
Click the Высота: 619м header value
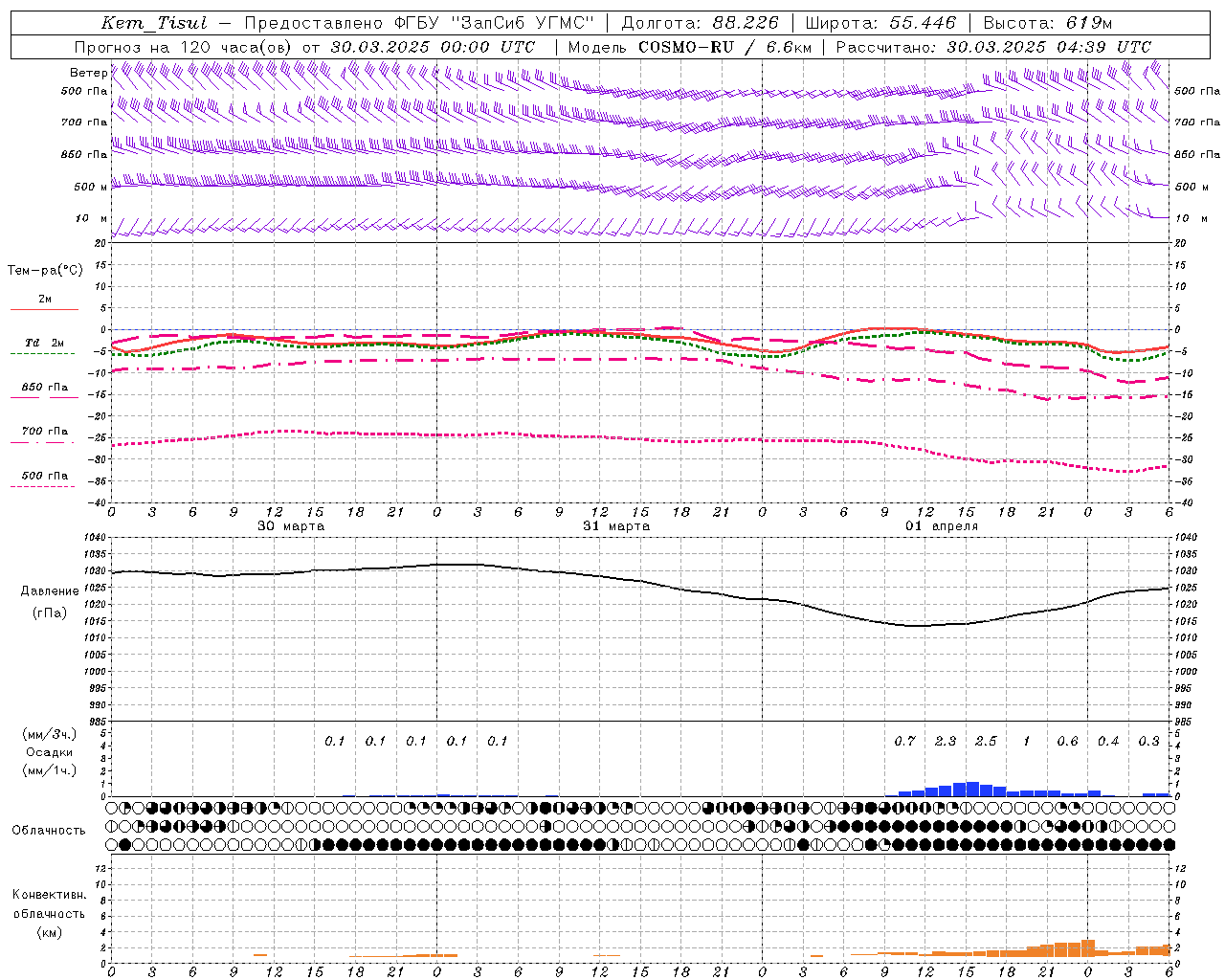[1047, 23]
